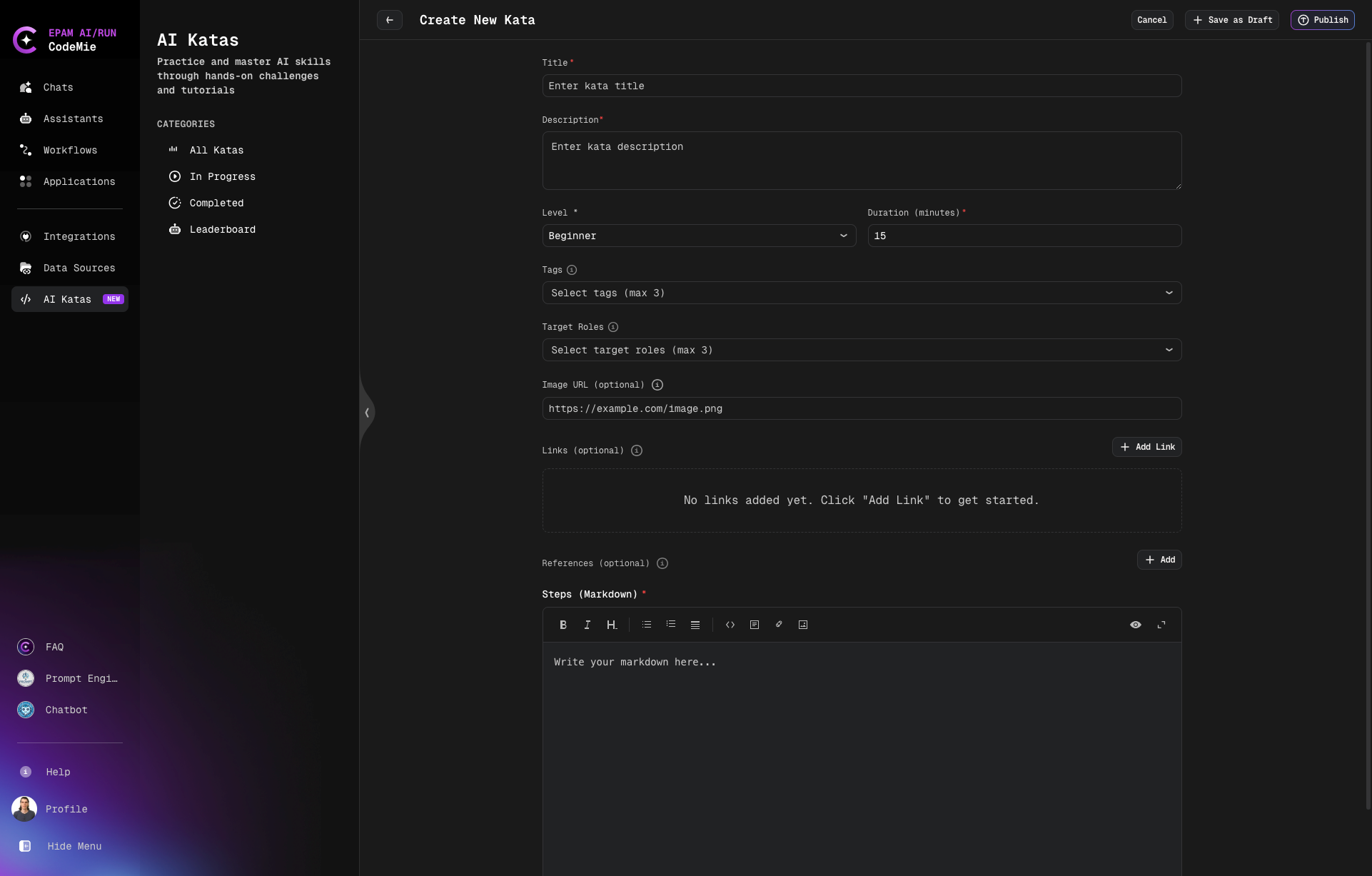
Task: Insert heading in markdown toolbar
Action: click(612, 625)
